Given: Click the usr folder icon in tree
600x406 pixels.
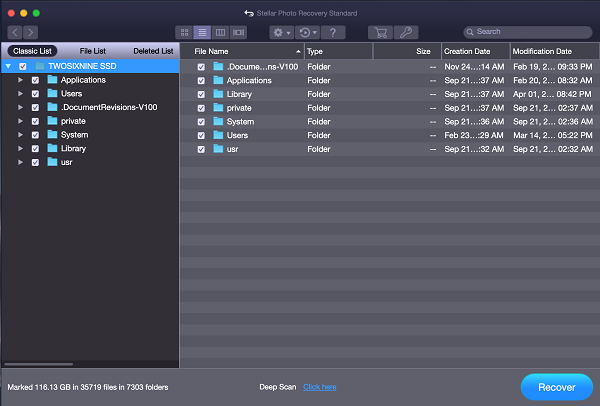Looking at the screenshot, I should click(x=52, y=162).
